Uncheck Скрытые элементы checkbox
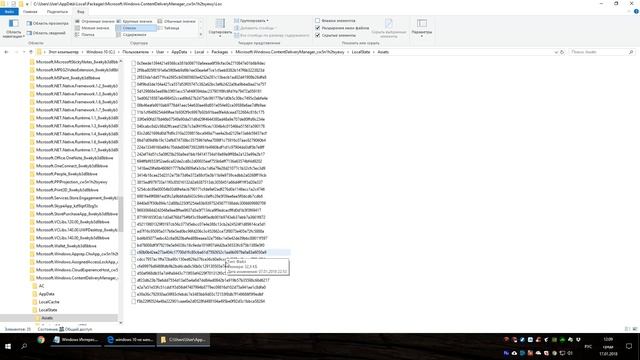The width and height of the screenshot is (640, 360). (x=317, y=36)
